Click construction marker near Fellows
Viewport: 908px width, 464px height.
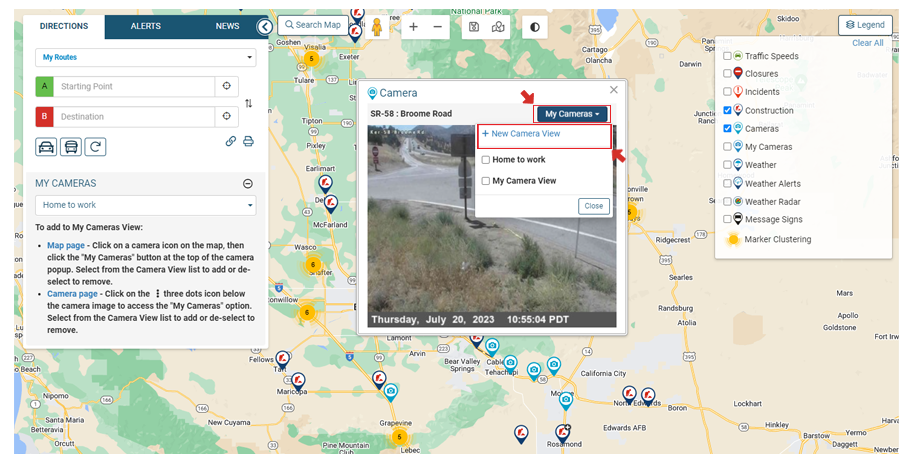(x=283, y=360)
